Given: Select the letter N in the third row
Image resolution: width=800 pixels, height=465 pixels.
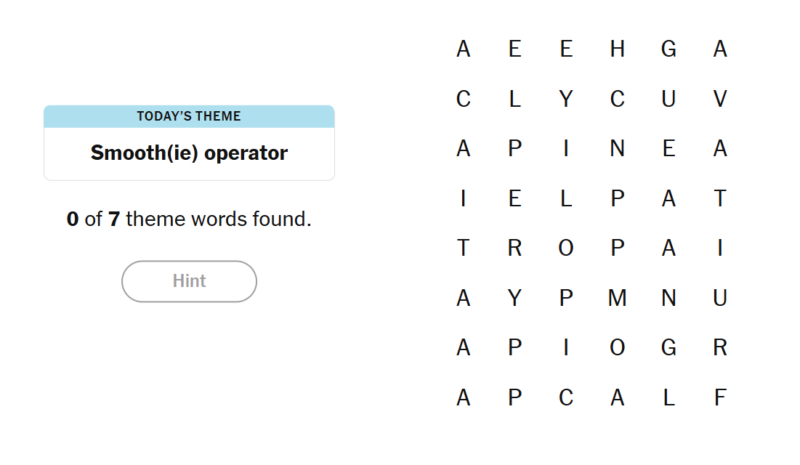Looking at the screenshot, I should 617,149.
